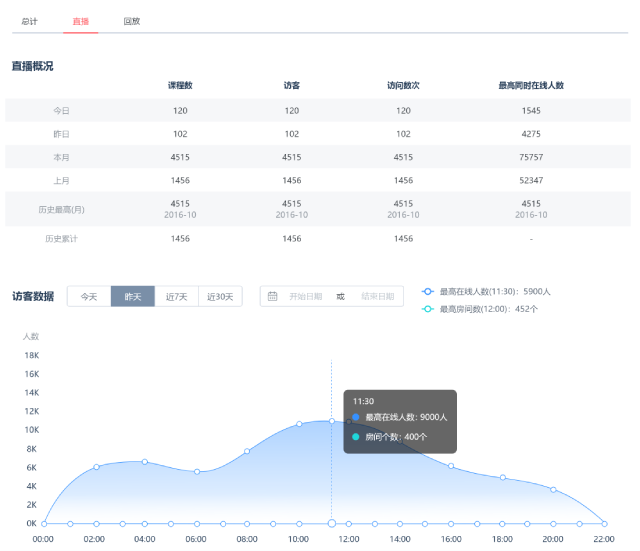
Task: Click the chart data point at 10:00
Action: tap(299, 424)
